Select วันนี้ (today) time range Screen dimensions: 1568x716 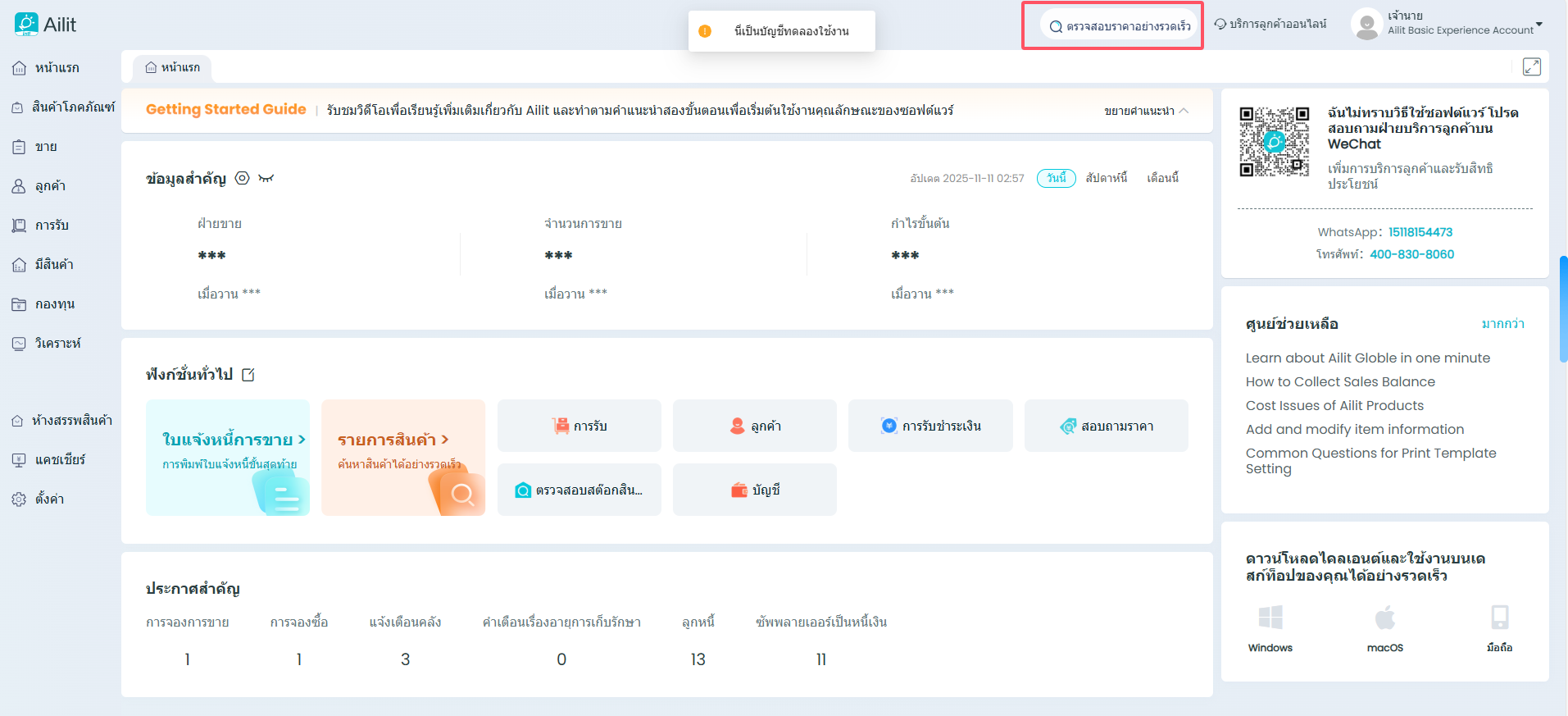click(x=1056, y=178)
